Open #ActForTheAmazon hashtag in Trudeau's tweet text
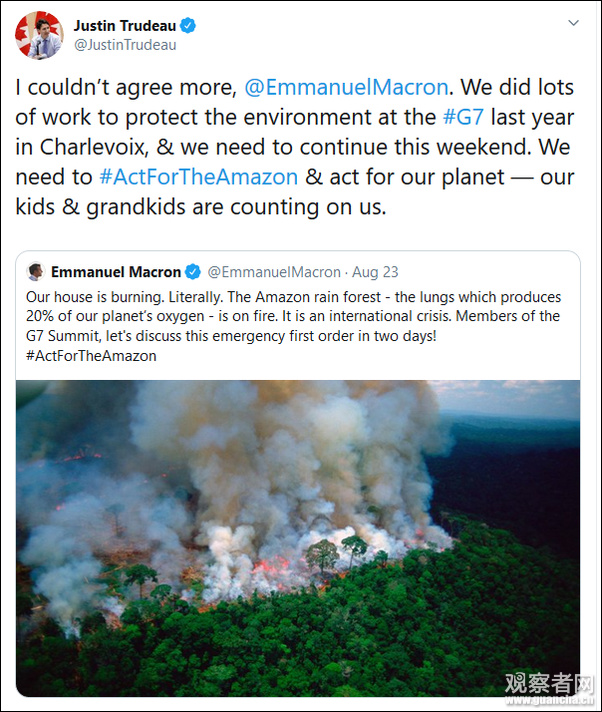 coord(198,177)
